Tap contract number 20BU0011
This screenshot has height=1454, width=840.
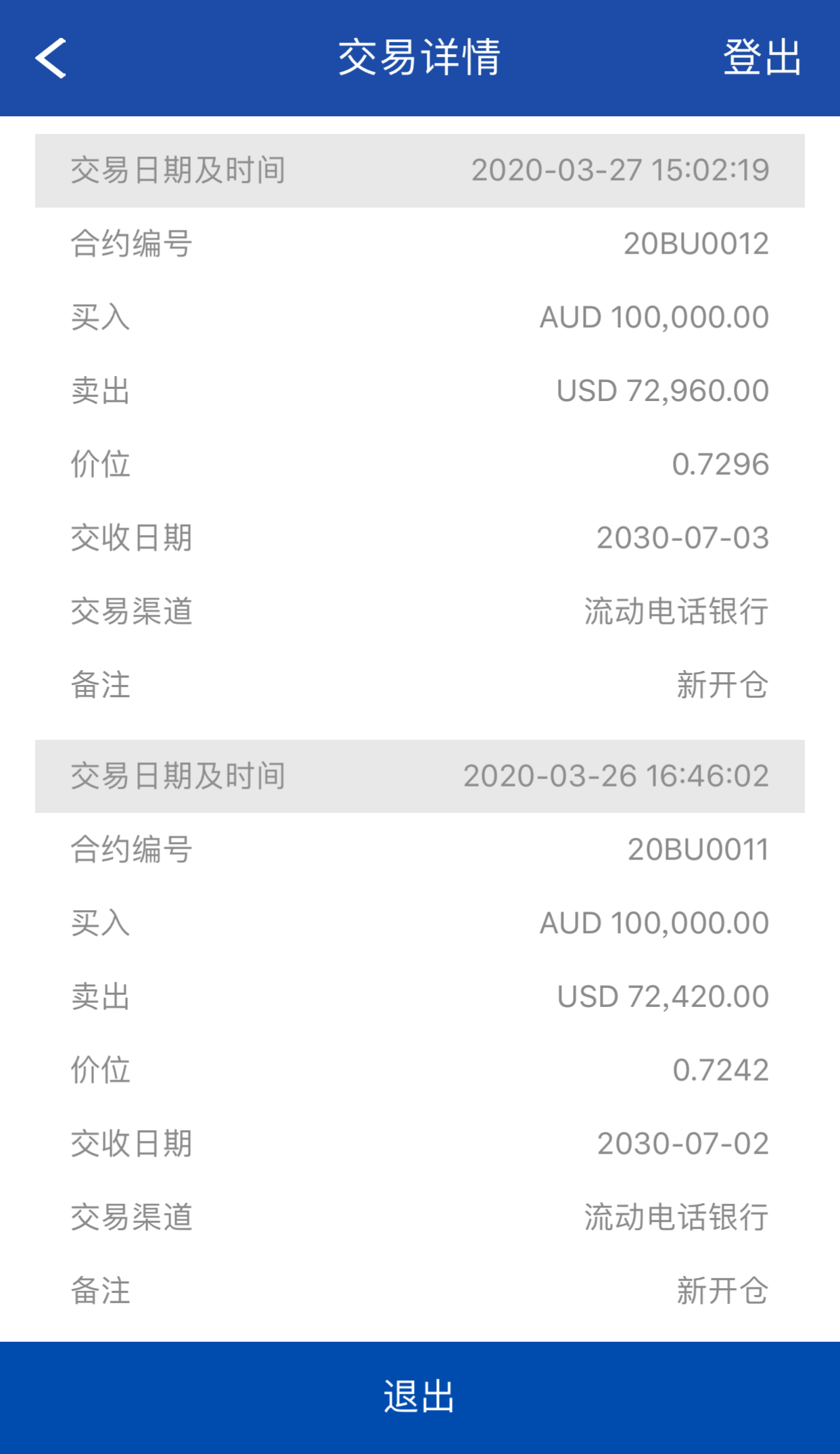pyautogui.click(x=698, y=850)
